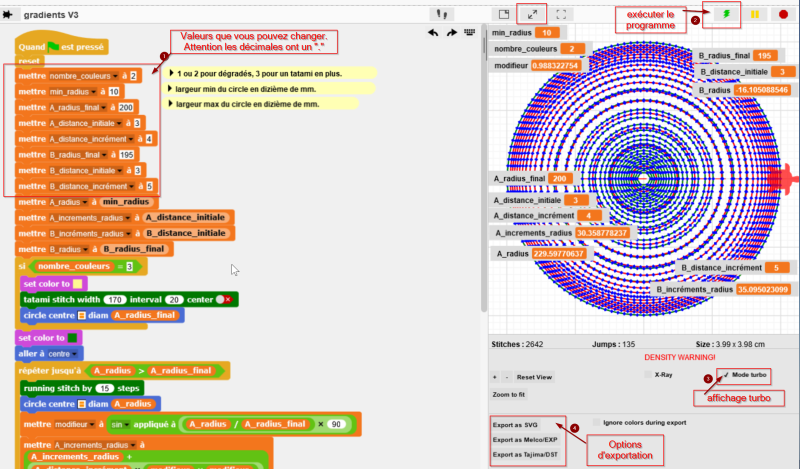
Task: Click A_radius watcher on stage
Action: click(x=540, y=254)
